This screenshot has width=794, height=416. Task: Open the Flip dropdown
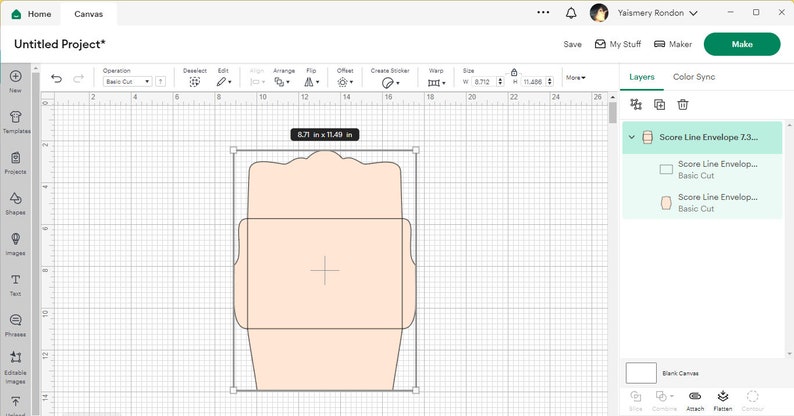pos(311,81)
